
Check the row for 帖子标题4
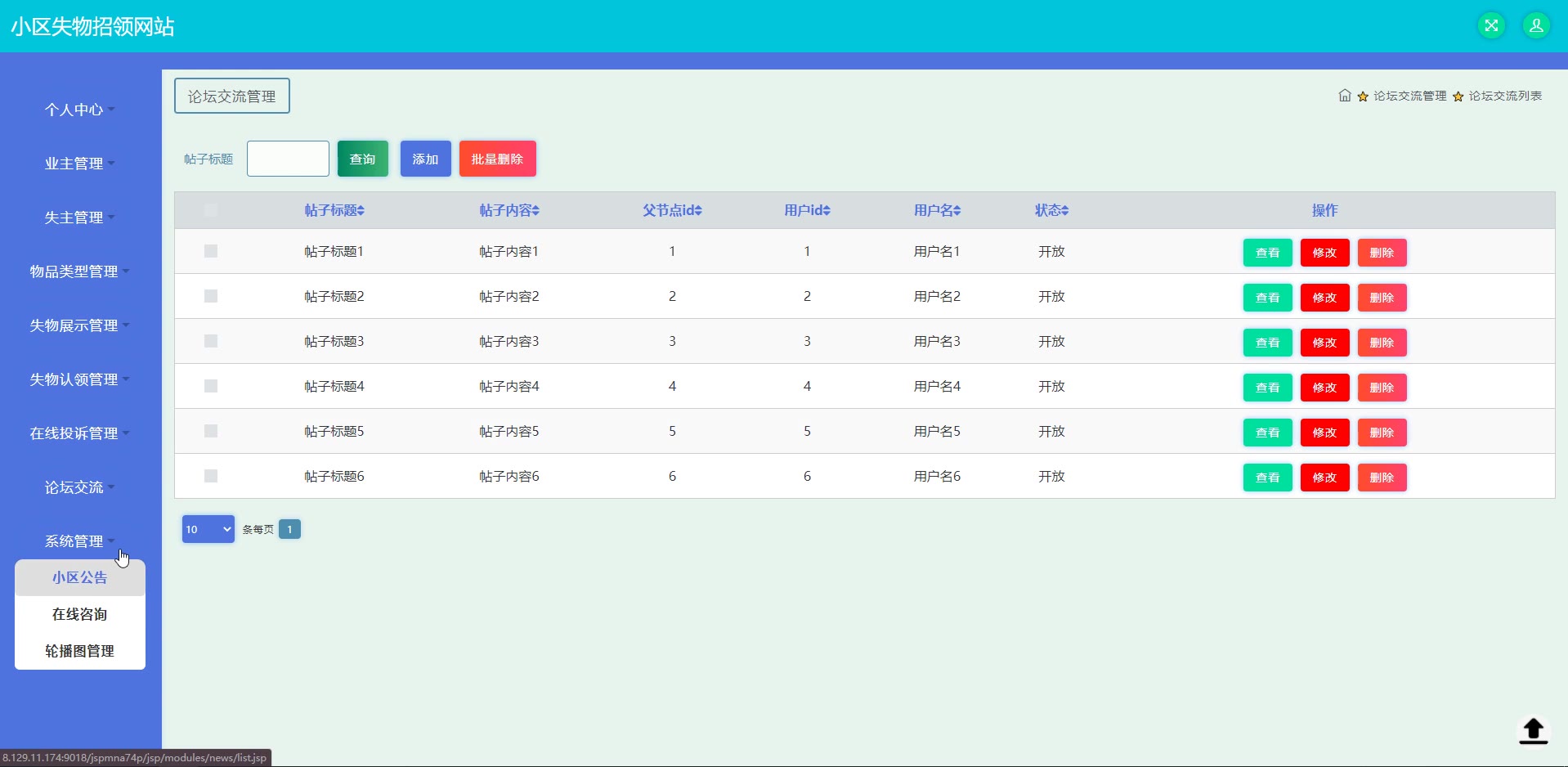pyautogui.click(x=211, y=386)
